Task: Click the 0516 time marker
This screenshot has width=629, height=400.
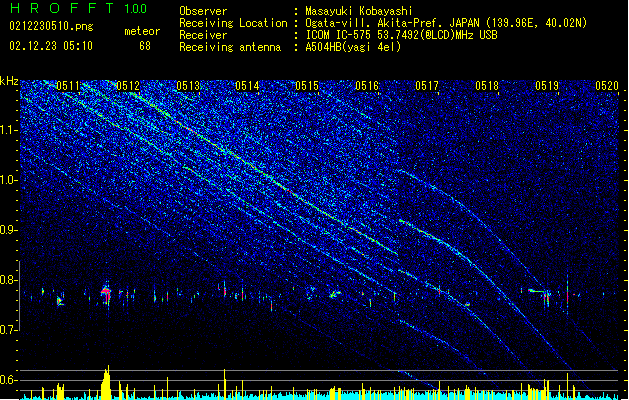Action: pos(367,86)
